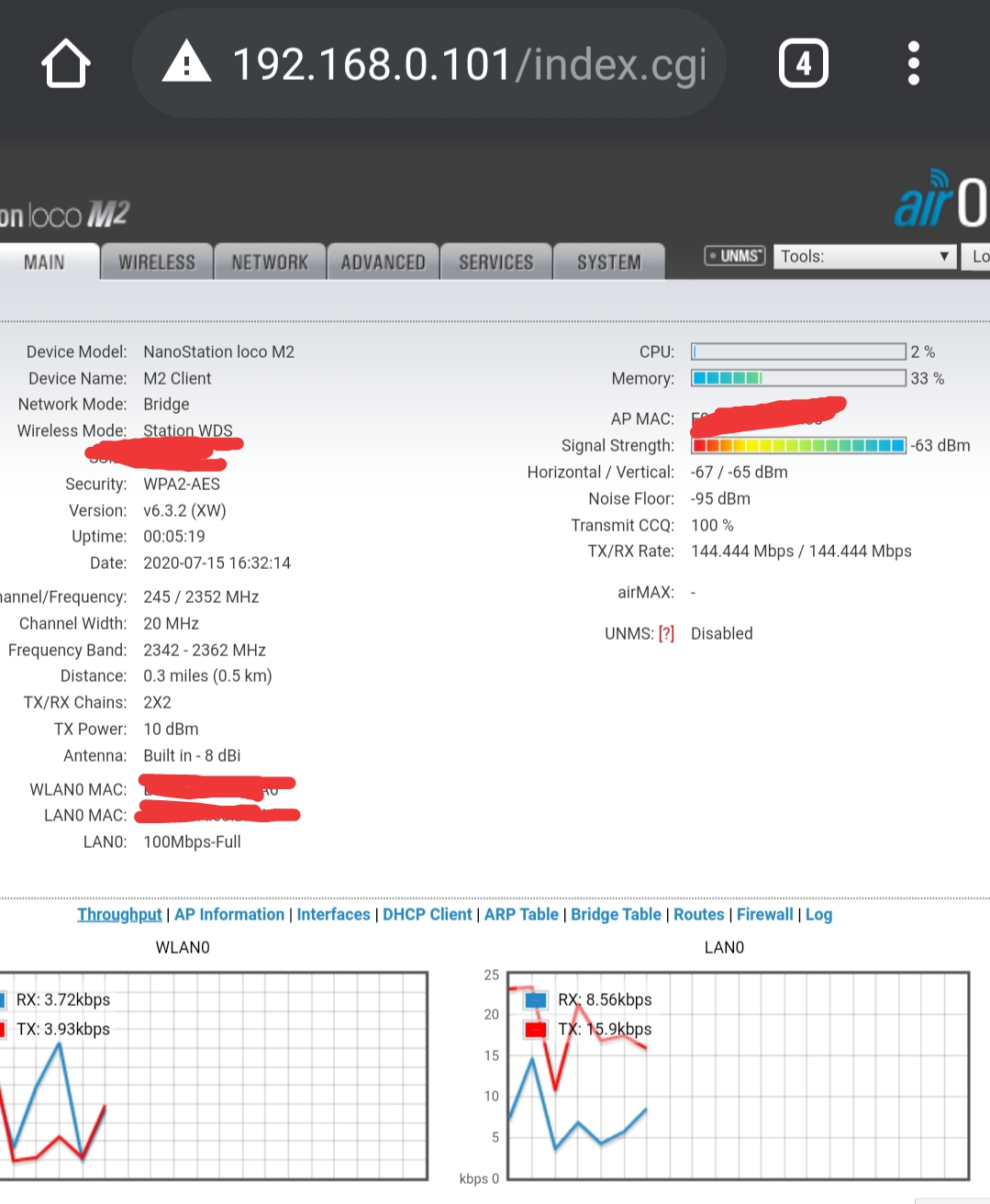Open the SERVICES tab
Image resolution: width=990 pixels, height=1204 pixels.
click(496, 262)
